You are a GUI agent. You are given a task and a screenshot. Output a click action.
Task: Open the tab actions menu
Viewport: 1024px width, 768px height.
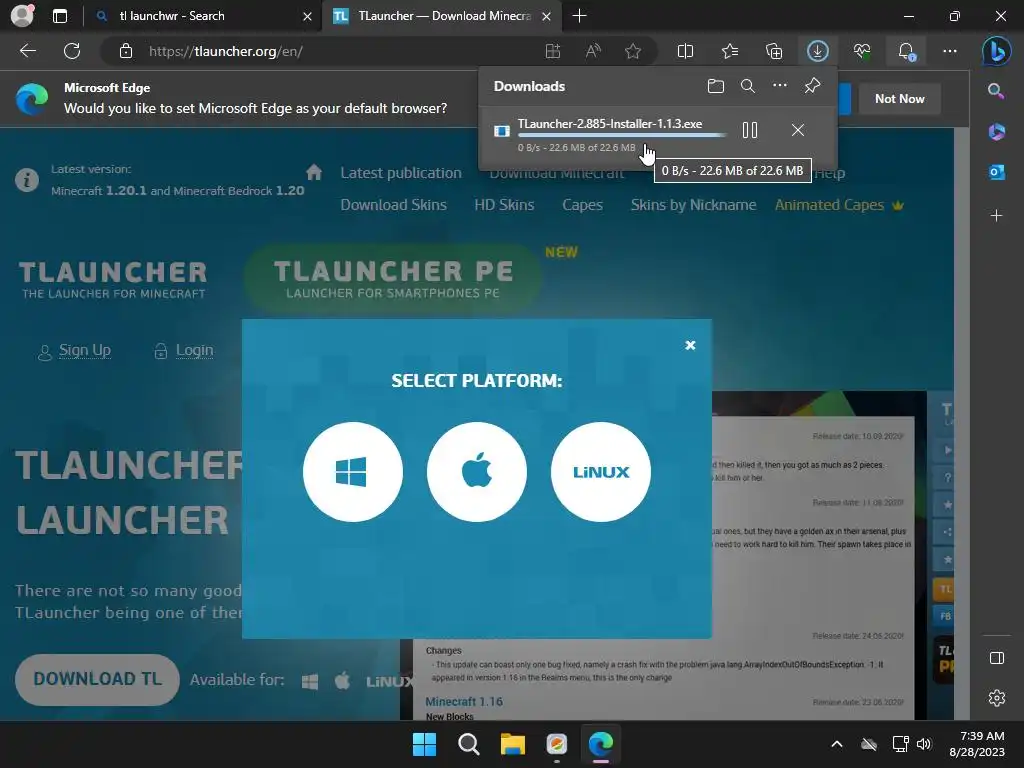pyautogui.click(x=59, y=16)
